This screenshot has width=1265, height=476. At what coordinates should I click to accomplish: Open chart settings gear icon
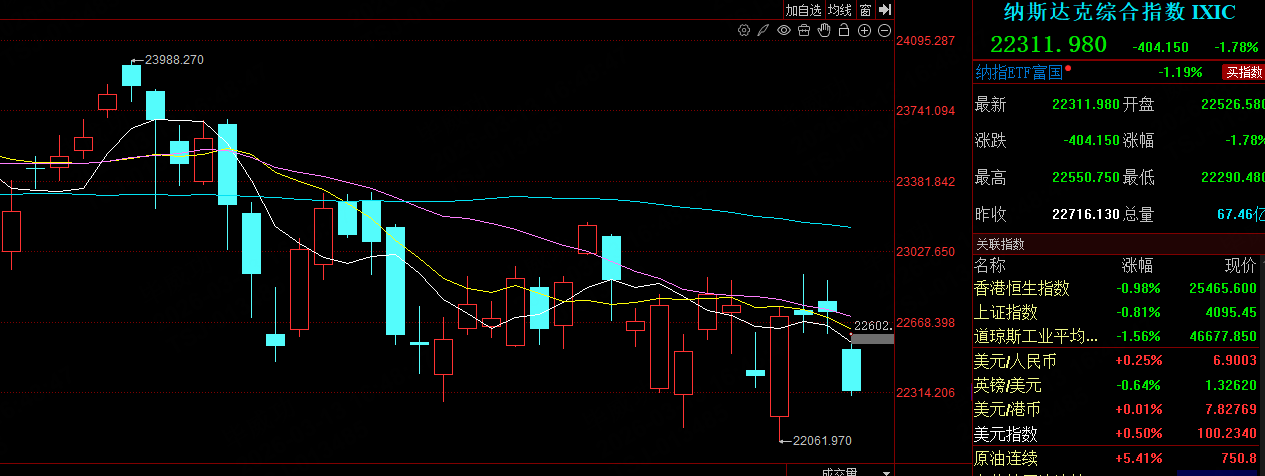tap(744, 30)
